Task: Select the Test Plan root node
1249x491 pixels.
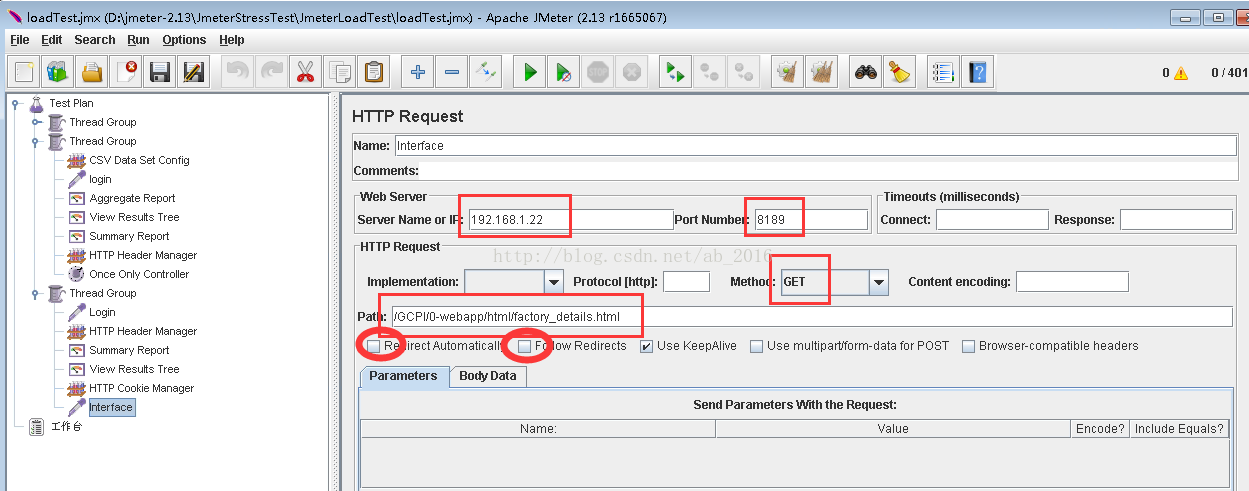Action: coord(71,103)
